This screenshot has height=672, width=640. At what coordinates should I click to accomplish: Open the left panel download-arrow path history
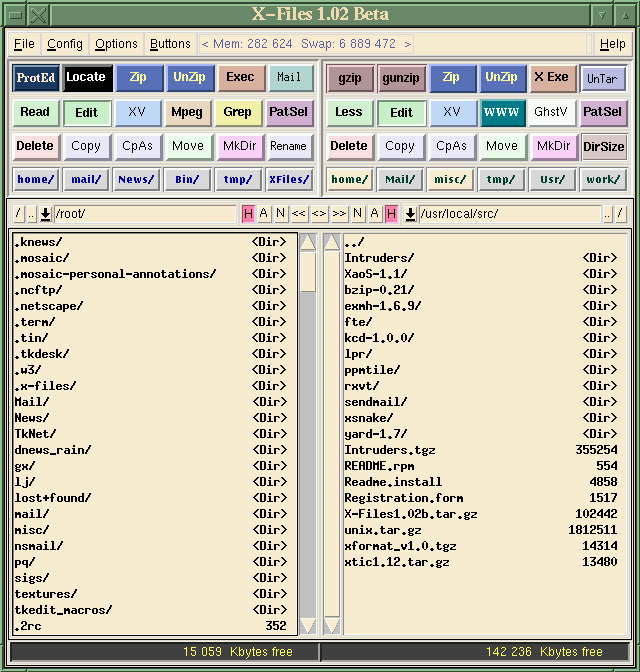[x=46, y=214]
